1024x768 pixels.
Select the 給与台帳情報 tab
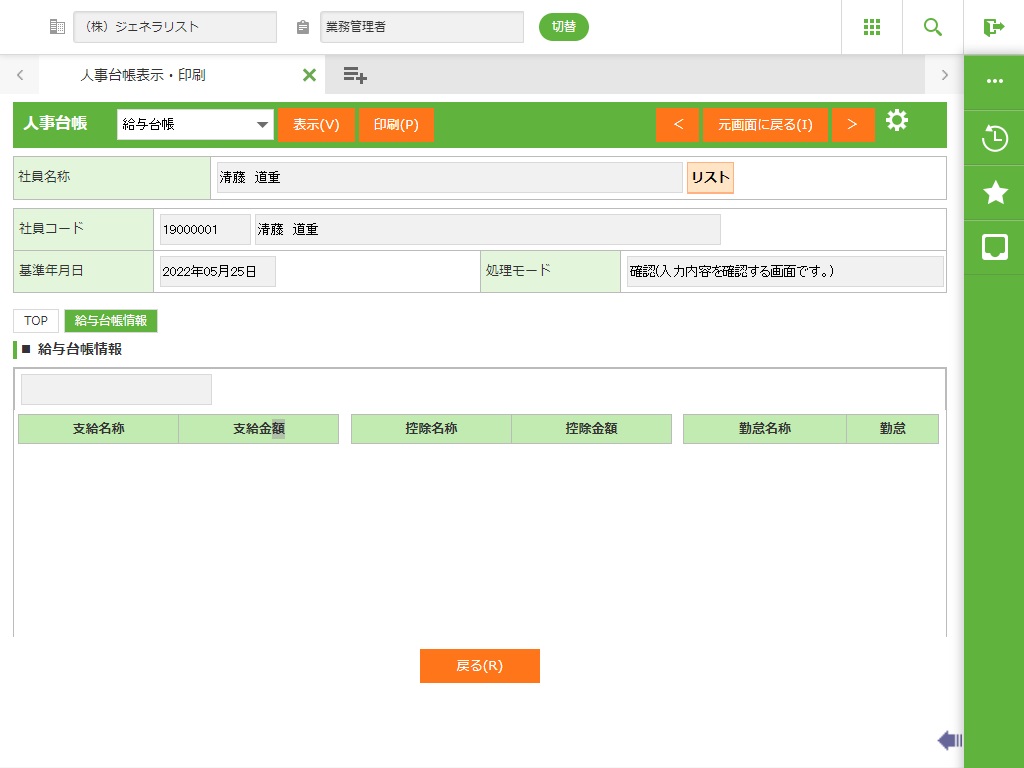click(x=111, y=321)
